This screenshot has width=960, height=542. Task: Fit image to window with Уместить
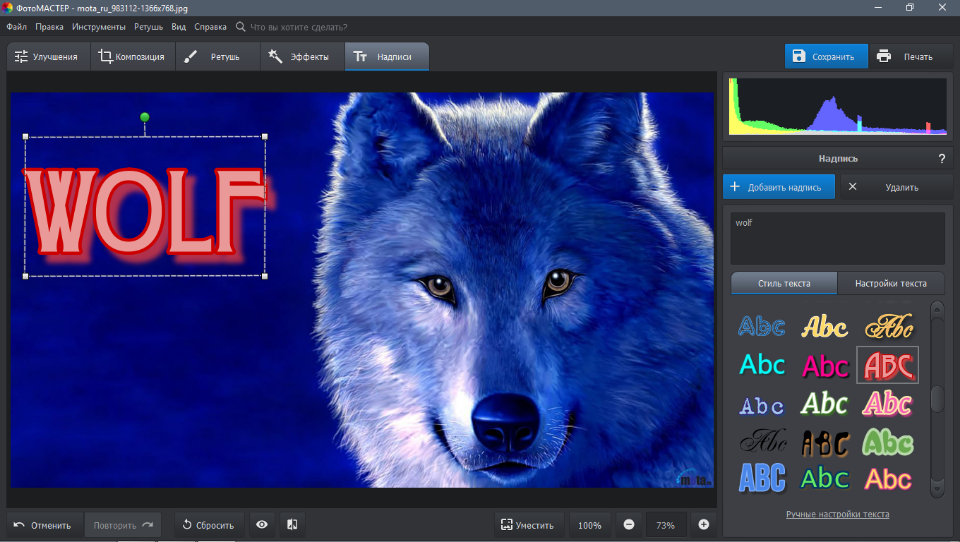click(527, 525)
